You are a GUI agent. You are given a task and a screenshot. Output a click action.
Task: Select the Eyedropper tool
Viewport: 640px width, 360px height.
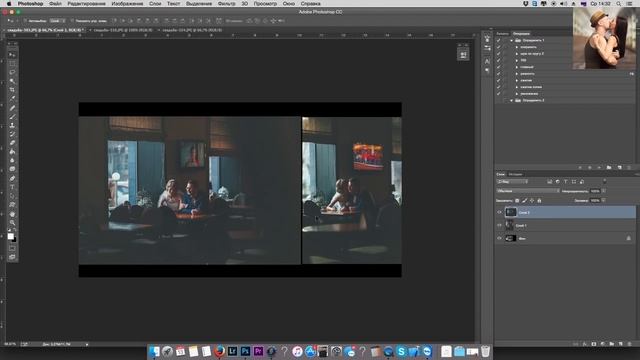pyautogui.click(x=12, y=99)
